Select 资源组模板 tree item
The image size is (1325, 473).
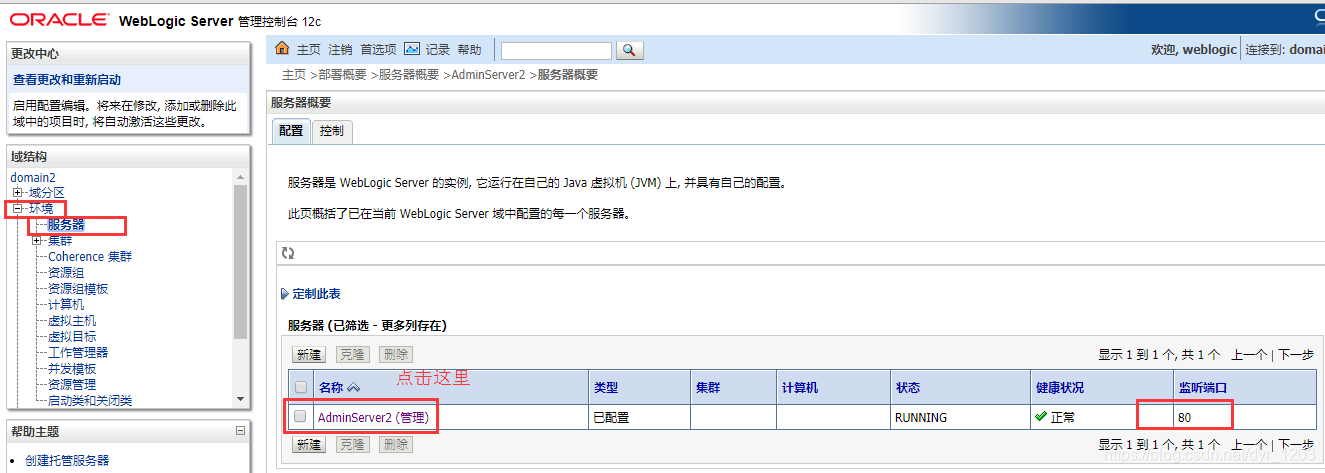(78, 289)
